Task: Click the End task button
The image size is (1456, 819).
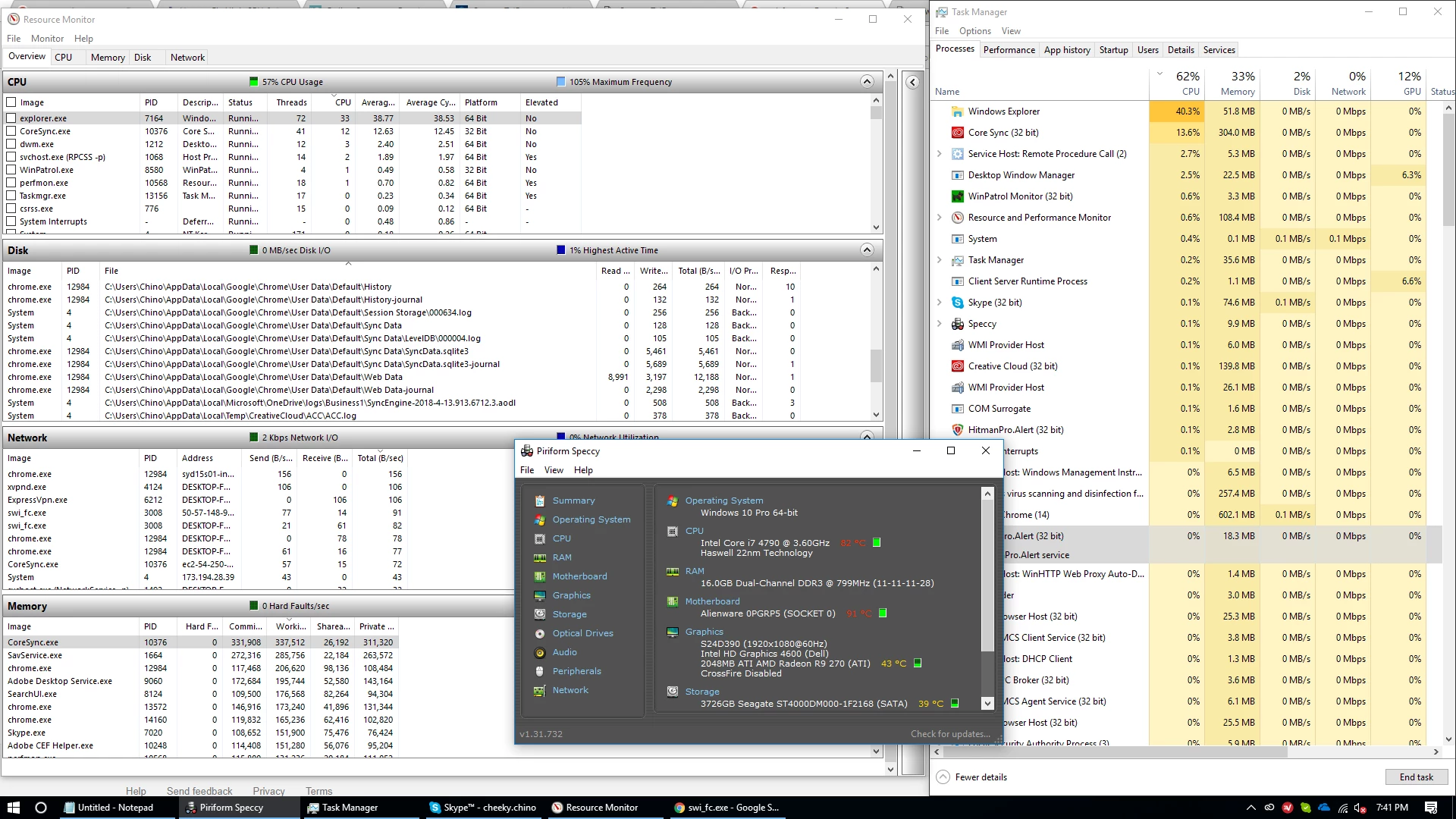Action: click(x=1416, y=777)
